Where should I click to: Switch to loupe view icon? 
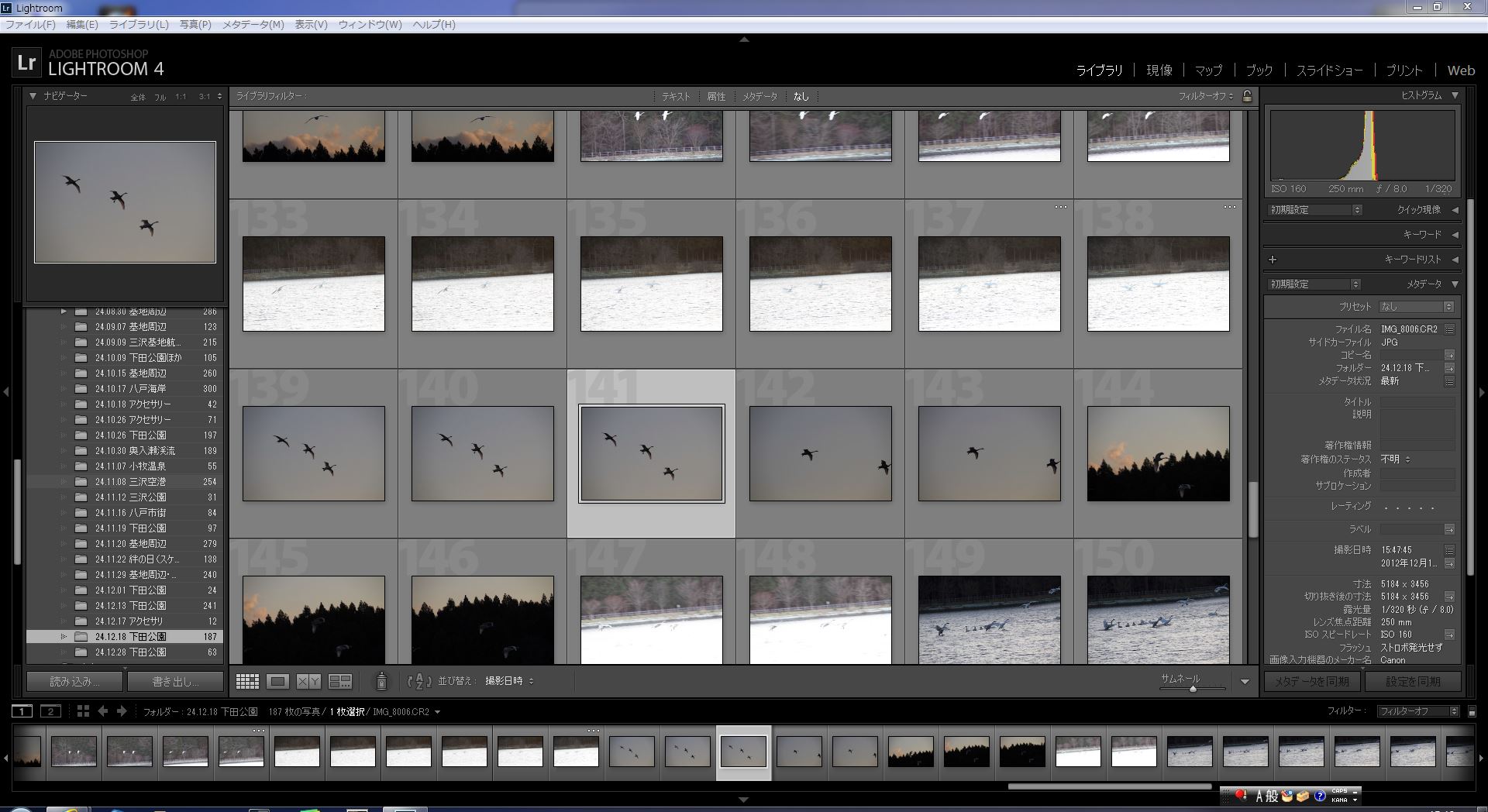277,682
